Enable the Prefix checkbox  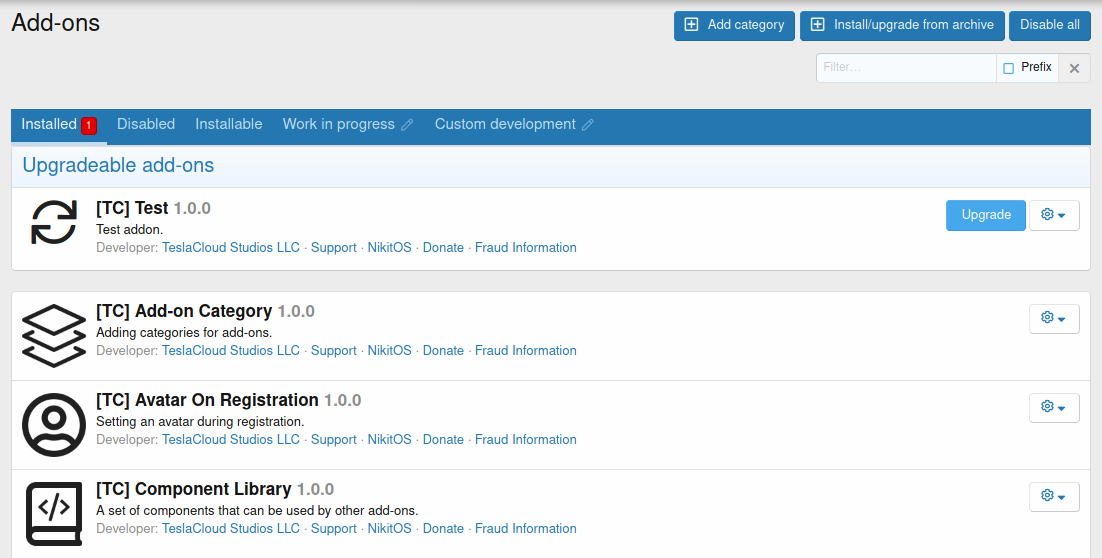[x=1009, y=68]
